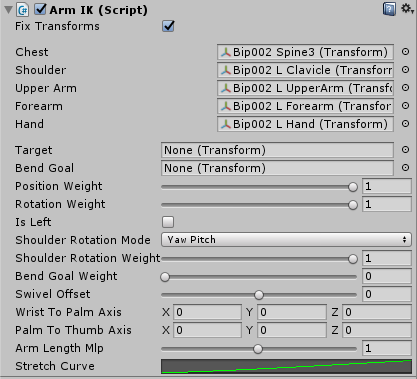The width and height of the screenshot is (417, 379).
Task: Click the Position Weight slider handle
Action: 353,187
